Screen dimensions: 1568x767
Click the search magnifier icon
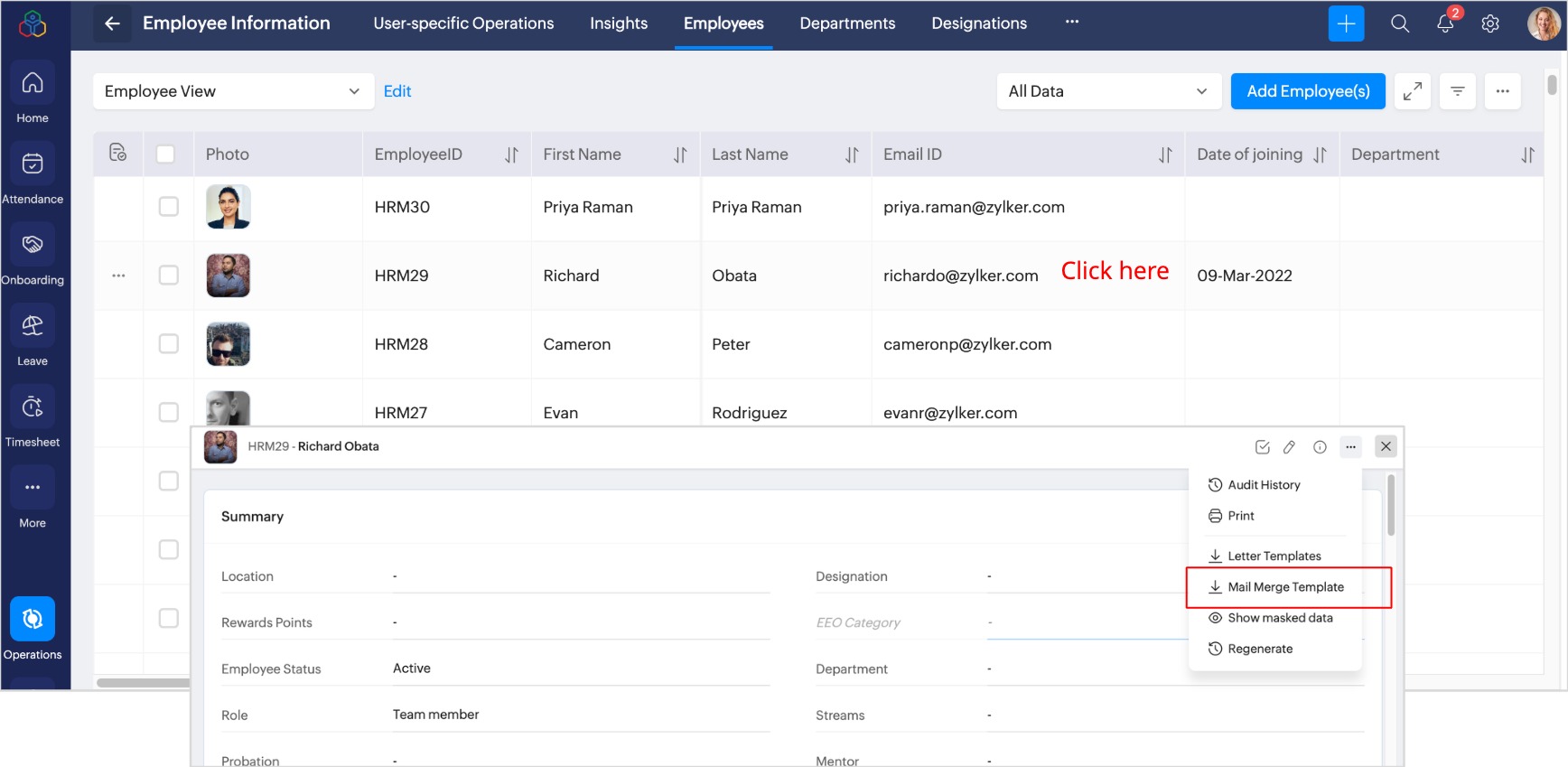1399,24
